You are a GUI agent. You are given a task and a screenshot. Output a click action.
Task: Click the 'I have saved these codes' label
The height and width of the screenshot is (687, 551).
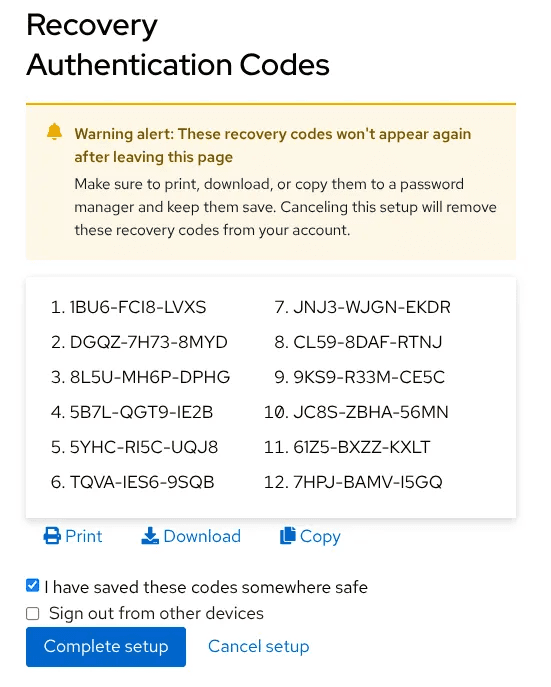[206, 587]
